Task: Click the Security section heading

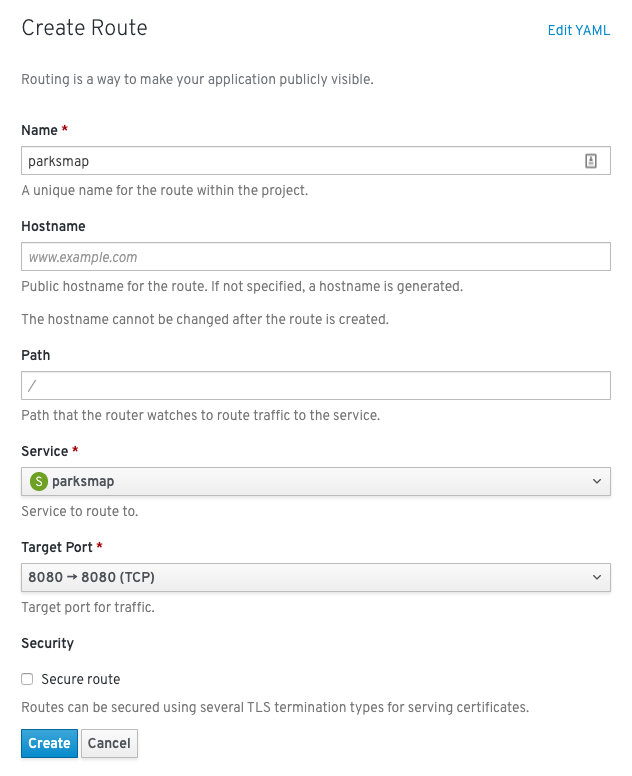Action: (x=47, y=643)
